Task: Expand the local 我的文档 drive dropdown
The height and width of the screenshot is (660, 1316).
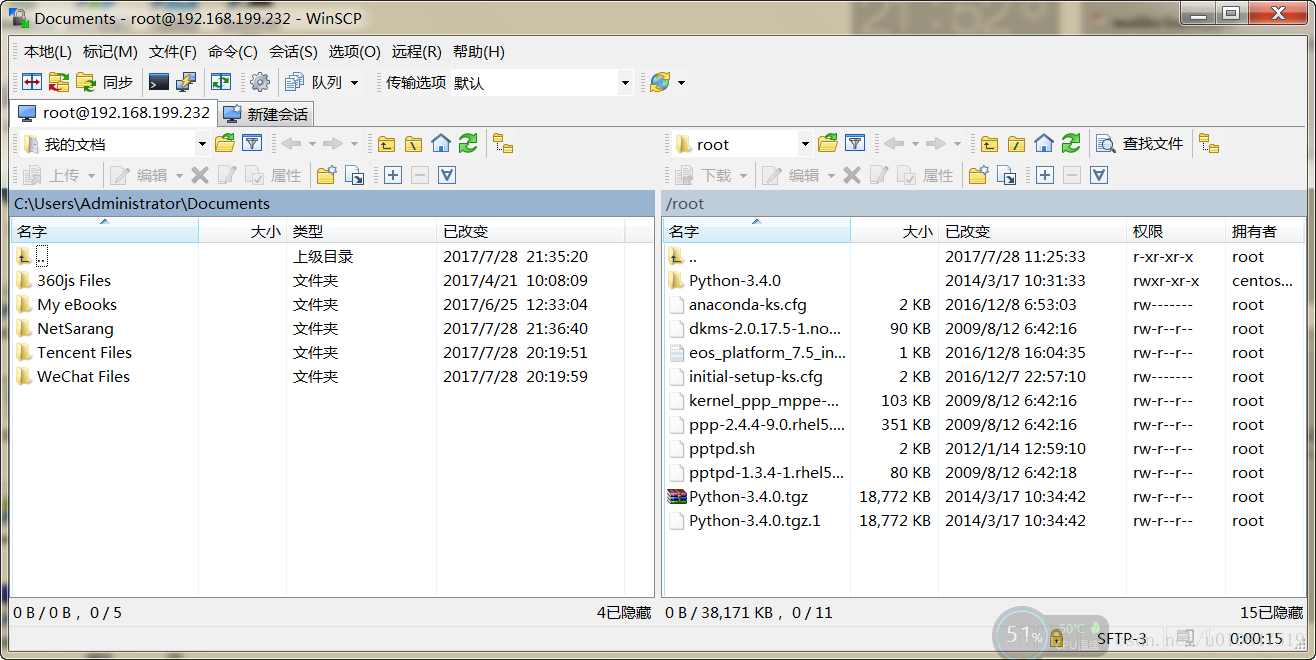Action: pos(202,144)
